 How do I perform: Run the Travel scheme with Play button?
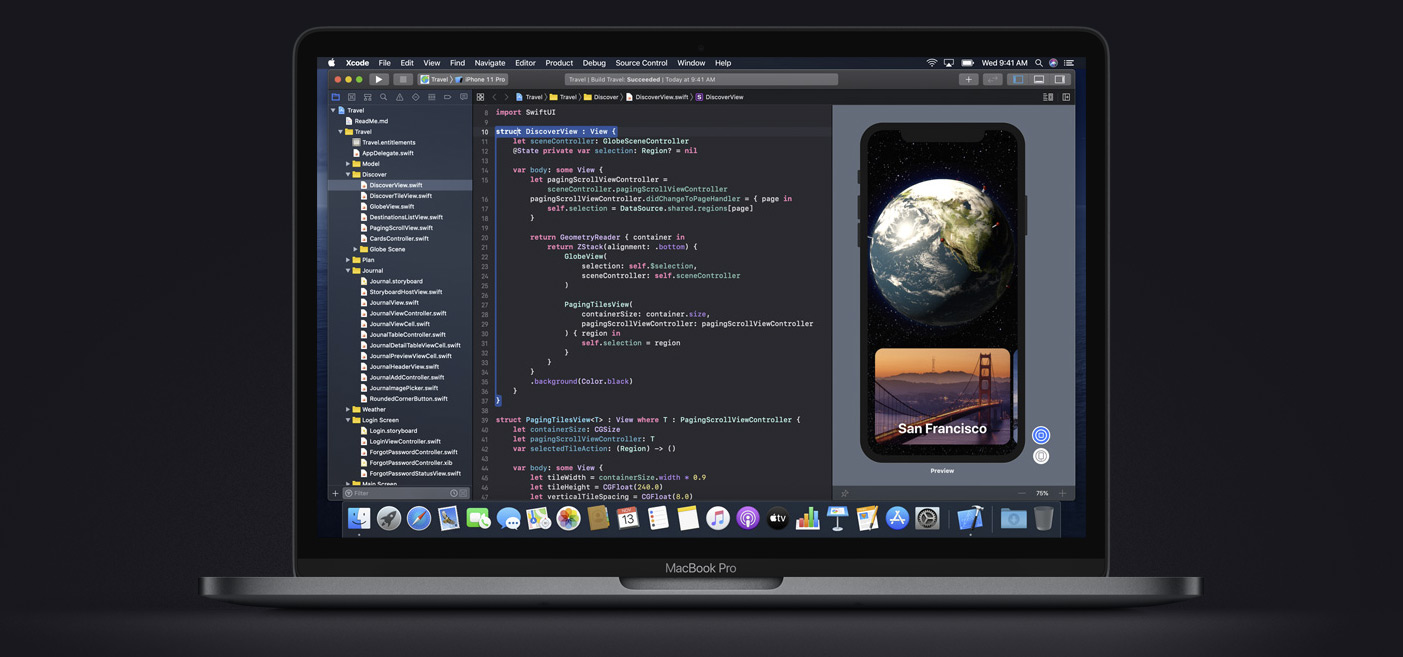click(x=378, y=79)
